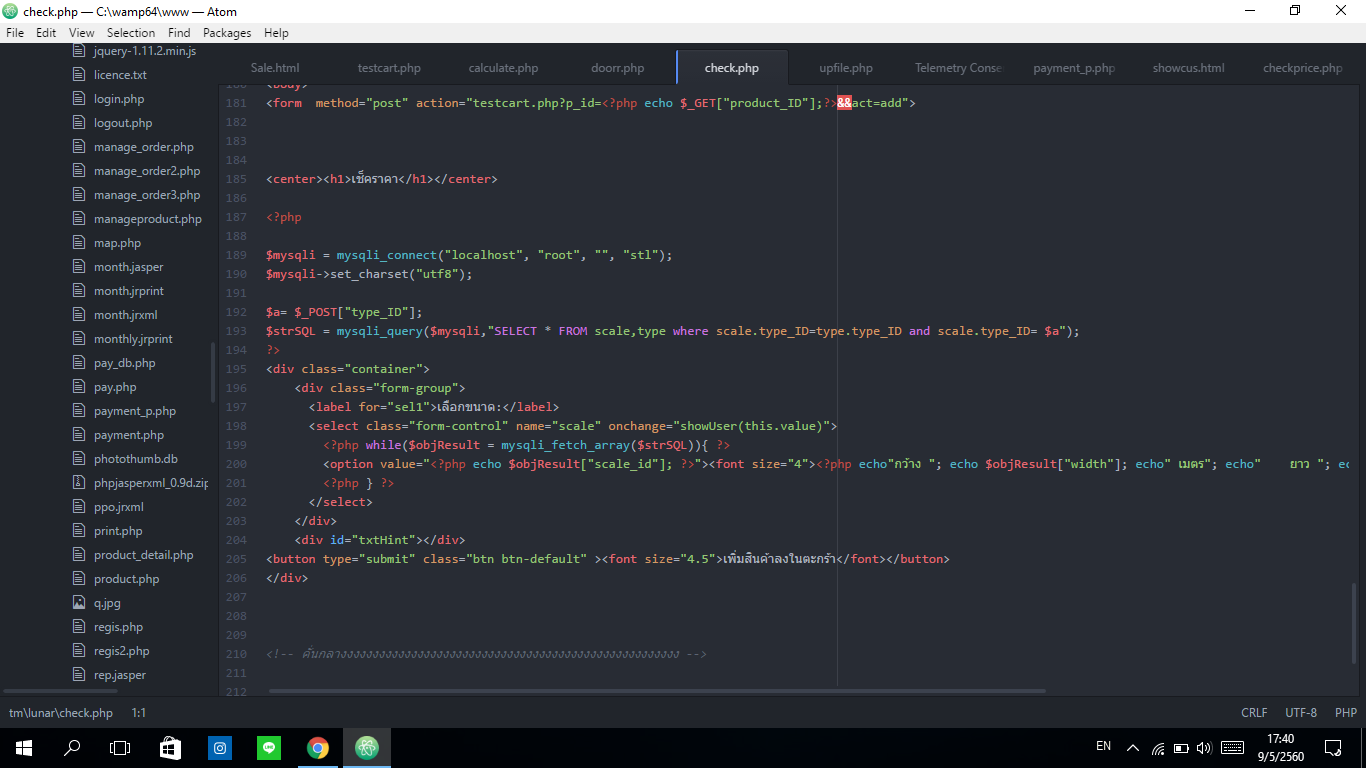Click the file icon beside print.php
The width and height of the screenshot is (1366, 768).
79,531
